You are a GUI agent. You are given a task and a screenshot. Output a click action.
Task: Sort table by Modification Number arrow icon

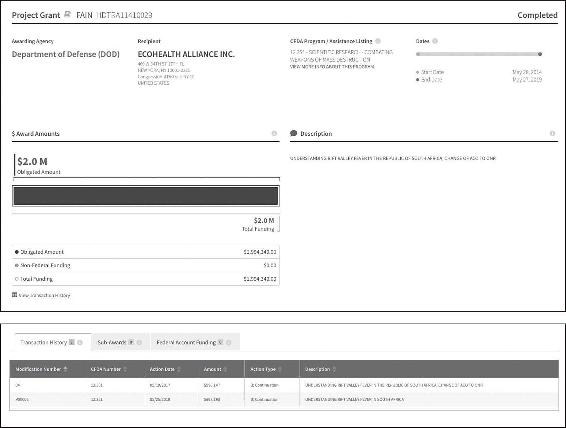[x=65, y=369]
